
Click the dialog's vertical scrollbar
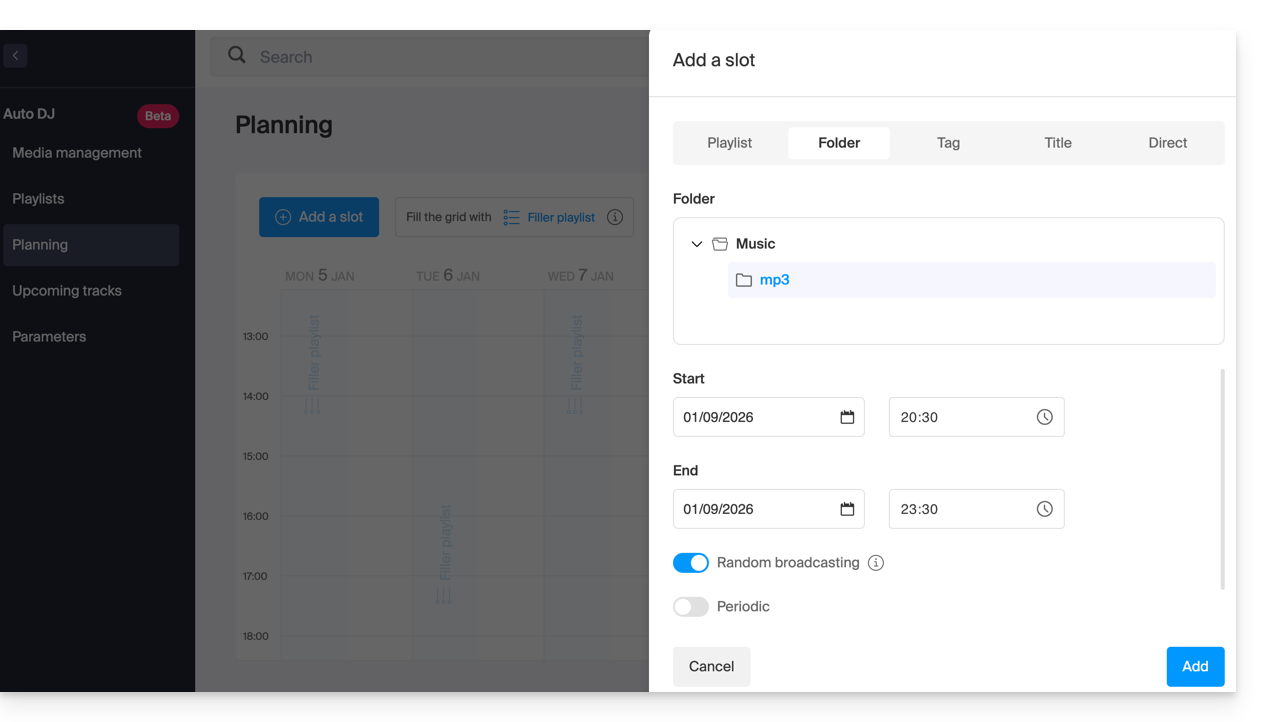[1222, 480]
